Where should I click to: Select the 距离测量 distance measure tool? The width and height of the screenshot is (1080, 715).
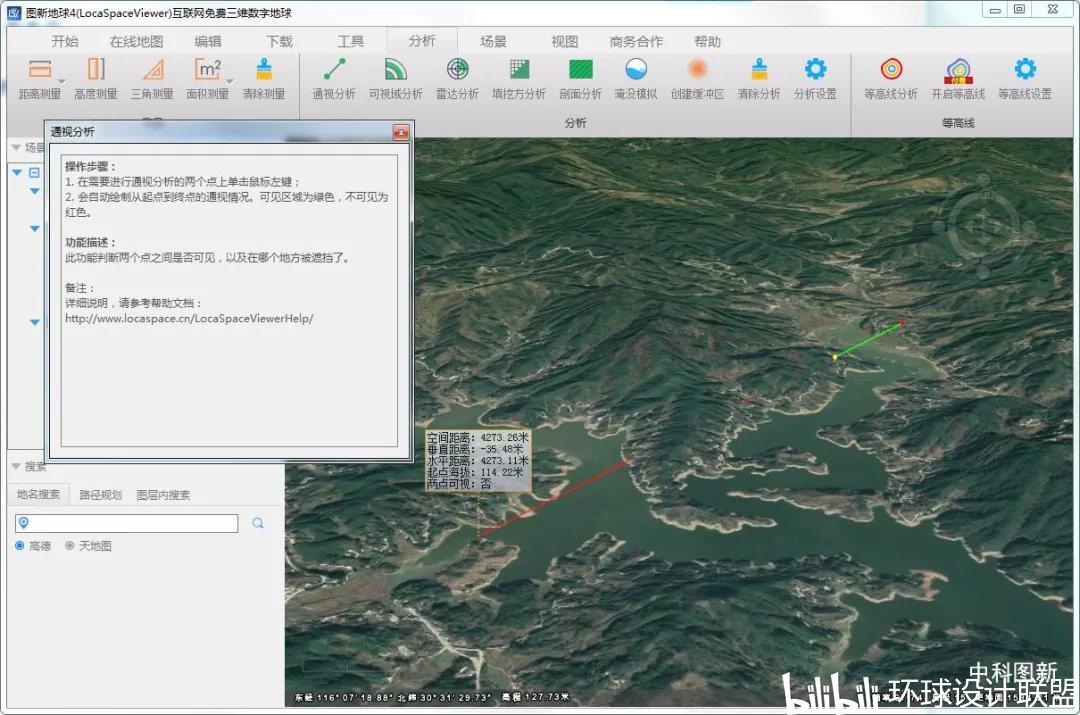pos(39,79)
